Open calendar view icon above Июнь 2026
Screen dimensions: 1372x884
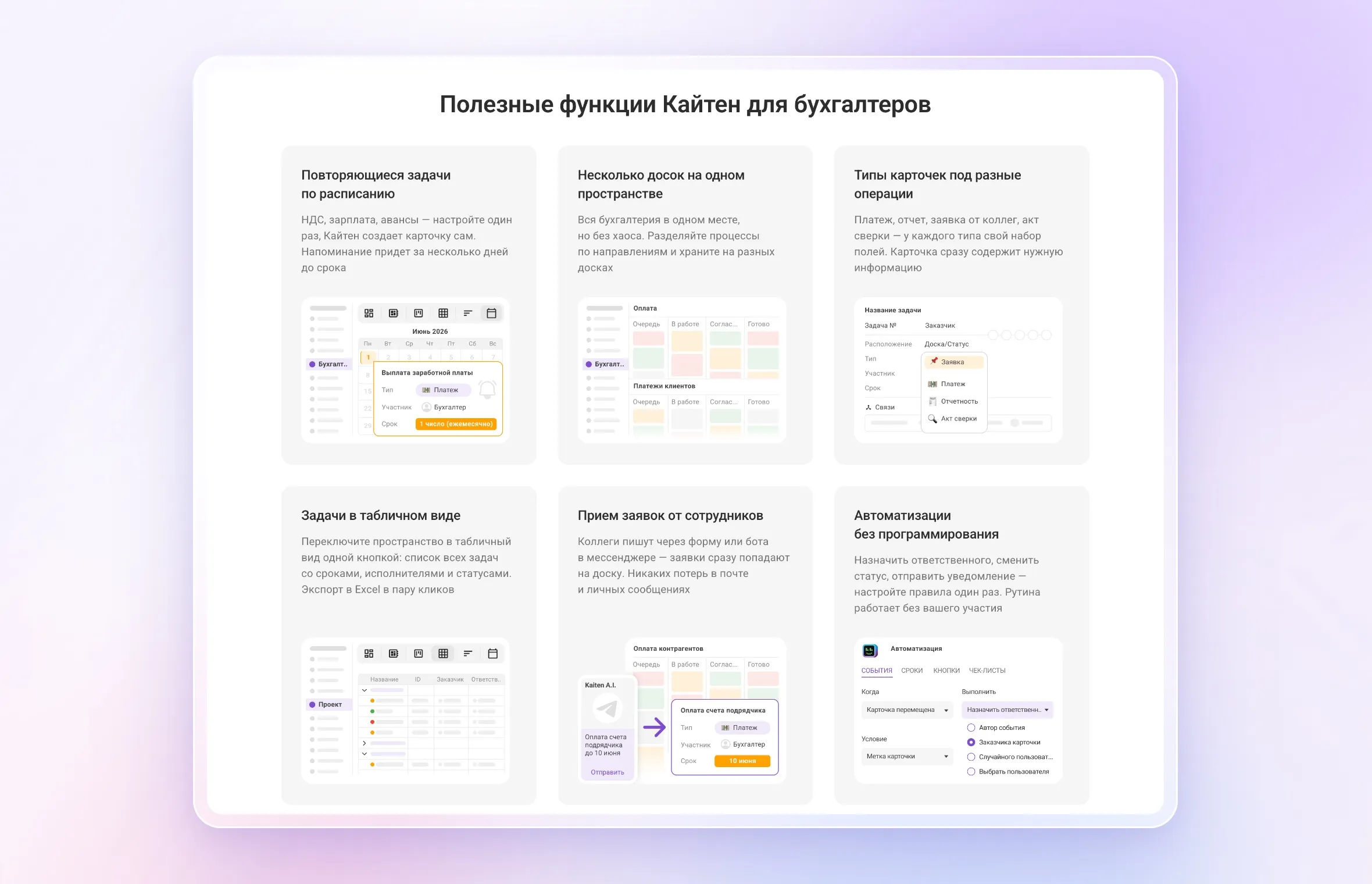[x=491, y=313]
